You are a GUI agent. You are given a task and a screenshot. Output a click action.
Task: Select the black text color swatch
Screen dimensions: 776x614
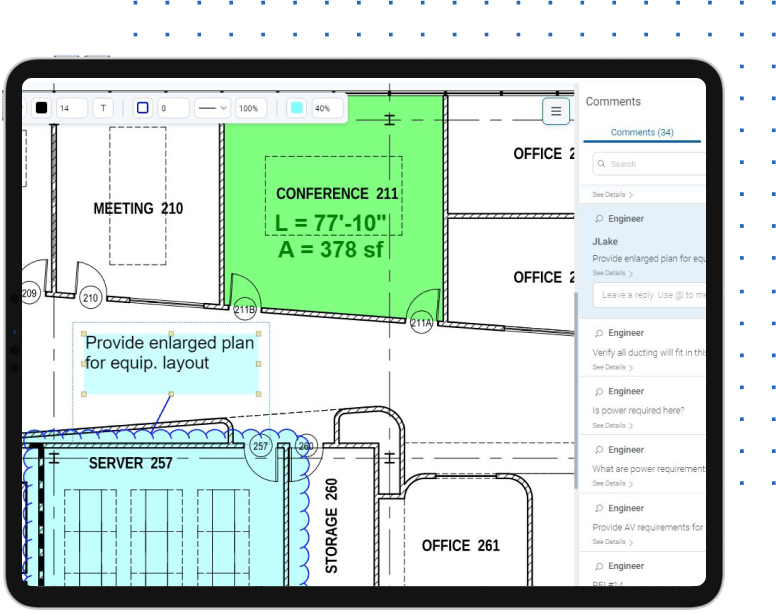[42, 108]
